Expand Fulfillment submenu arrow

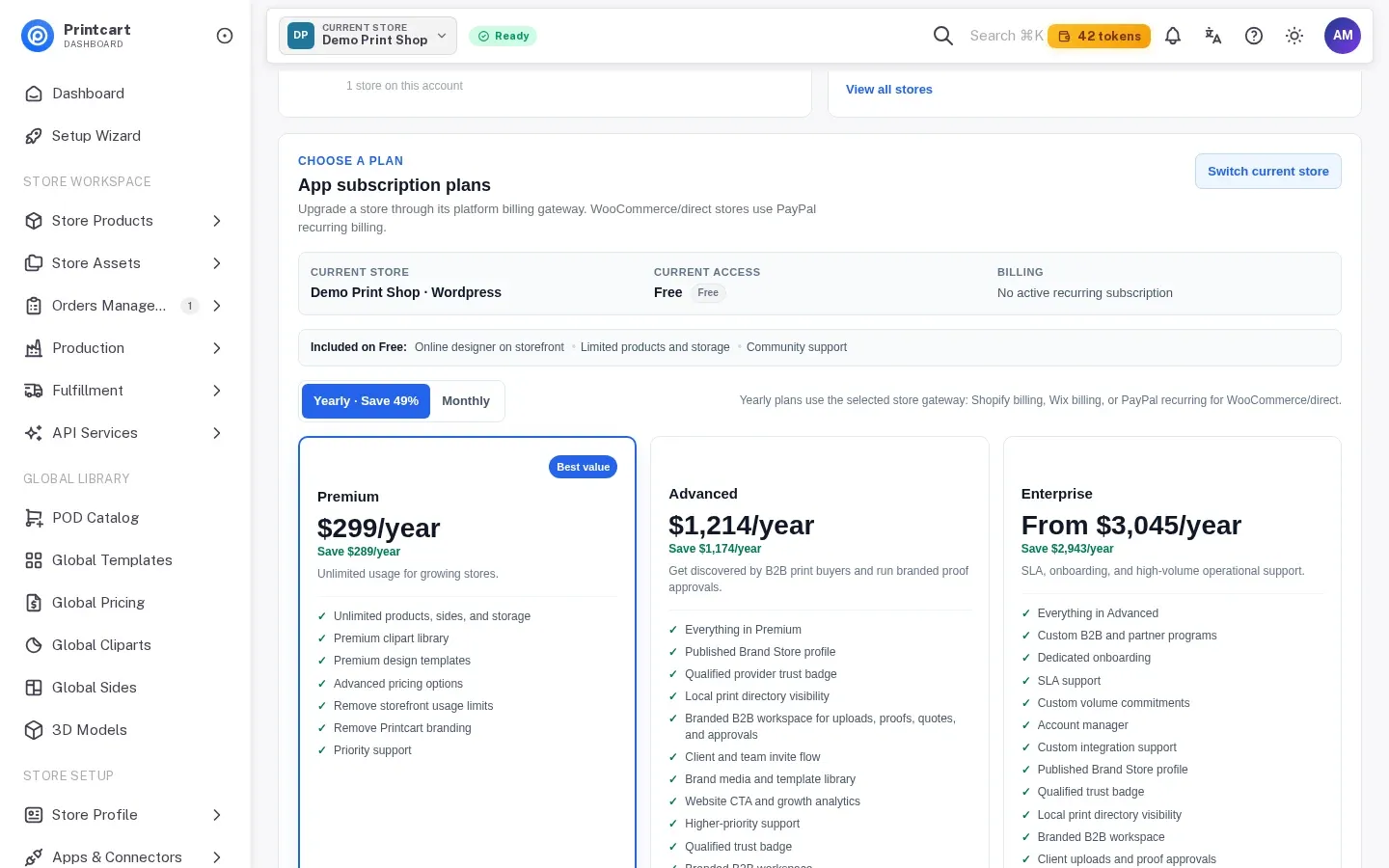pos(217,391)
